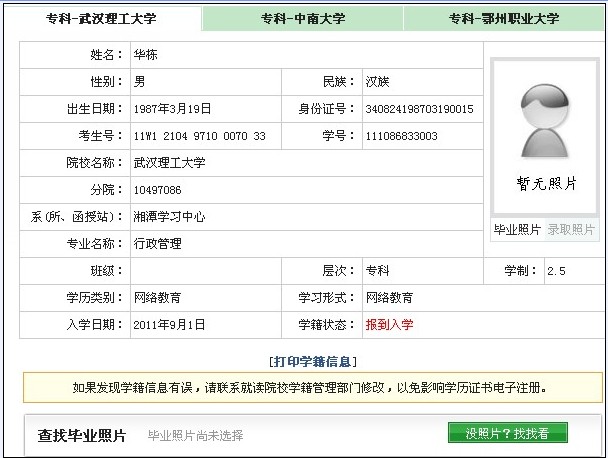Click the 打印学籍信息 link

313,361
